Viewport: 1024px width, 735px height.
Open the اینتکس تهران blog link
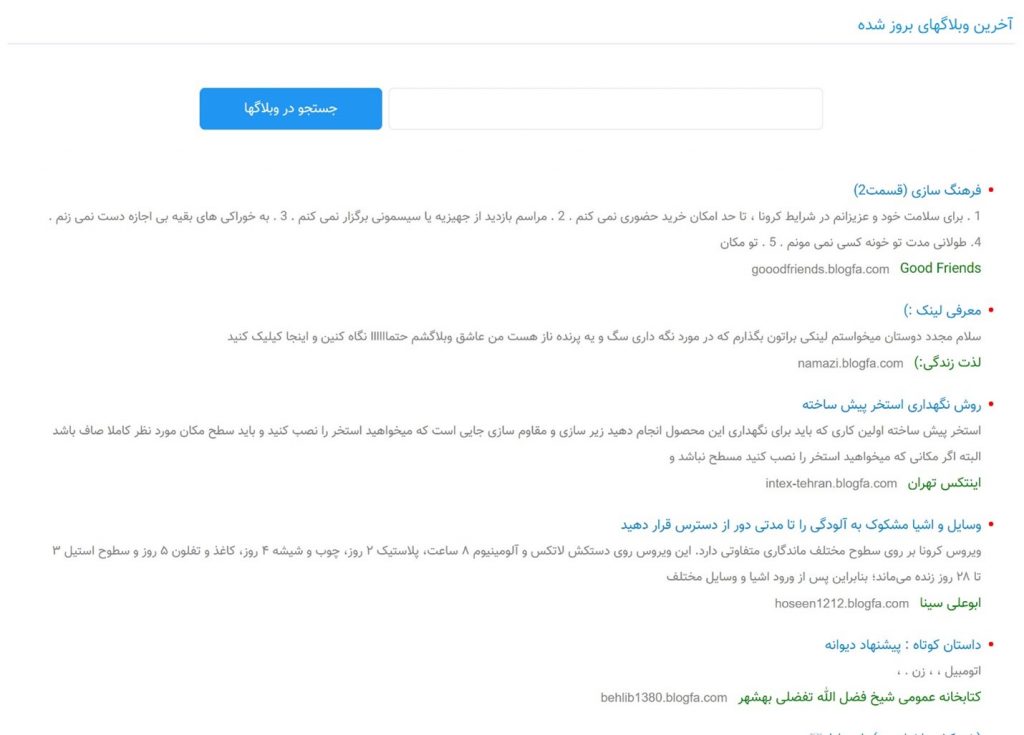(x=944, y=483)
